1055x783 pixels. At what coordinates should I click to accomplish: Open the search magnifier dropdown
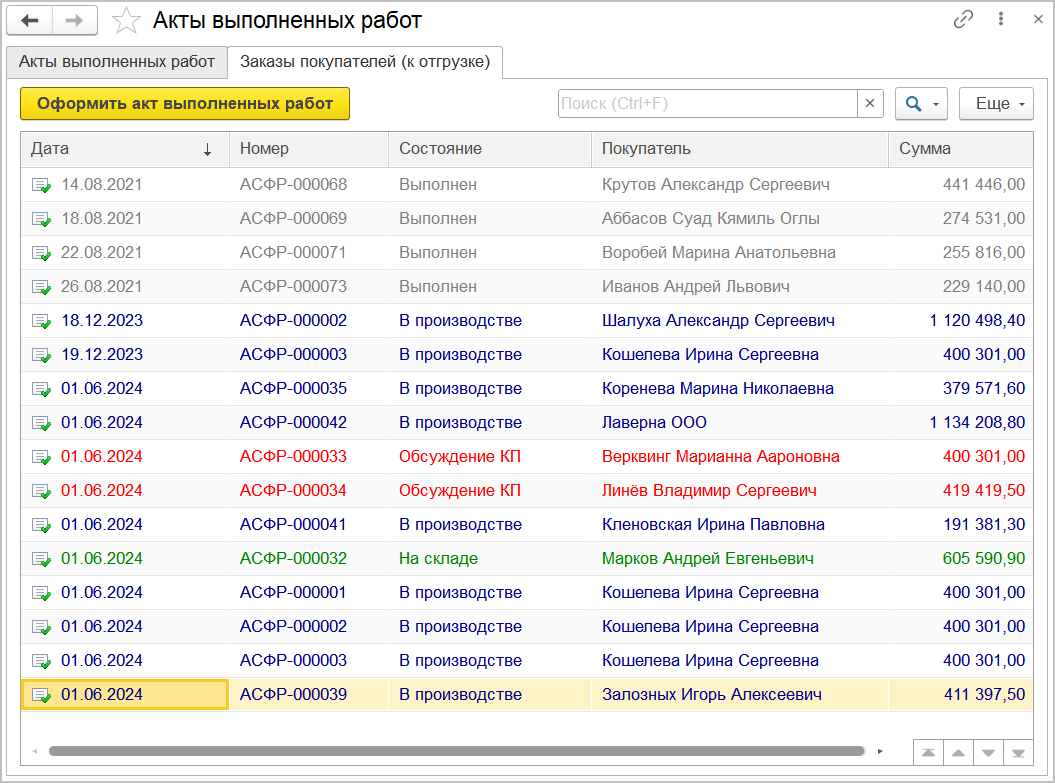(921, 103)
